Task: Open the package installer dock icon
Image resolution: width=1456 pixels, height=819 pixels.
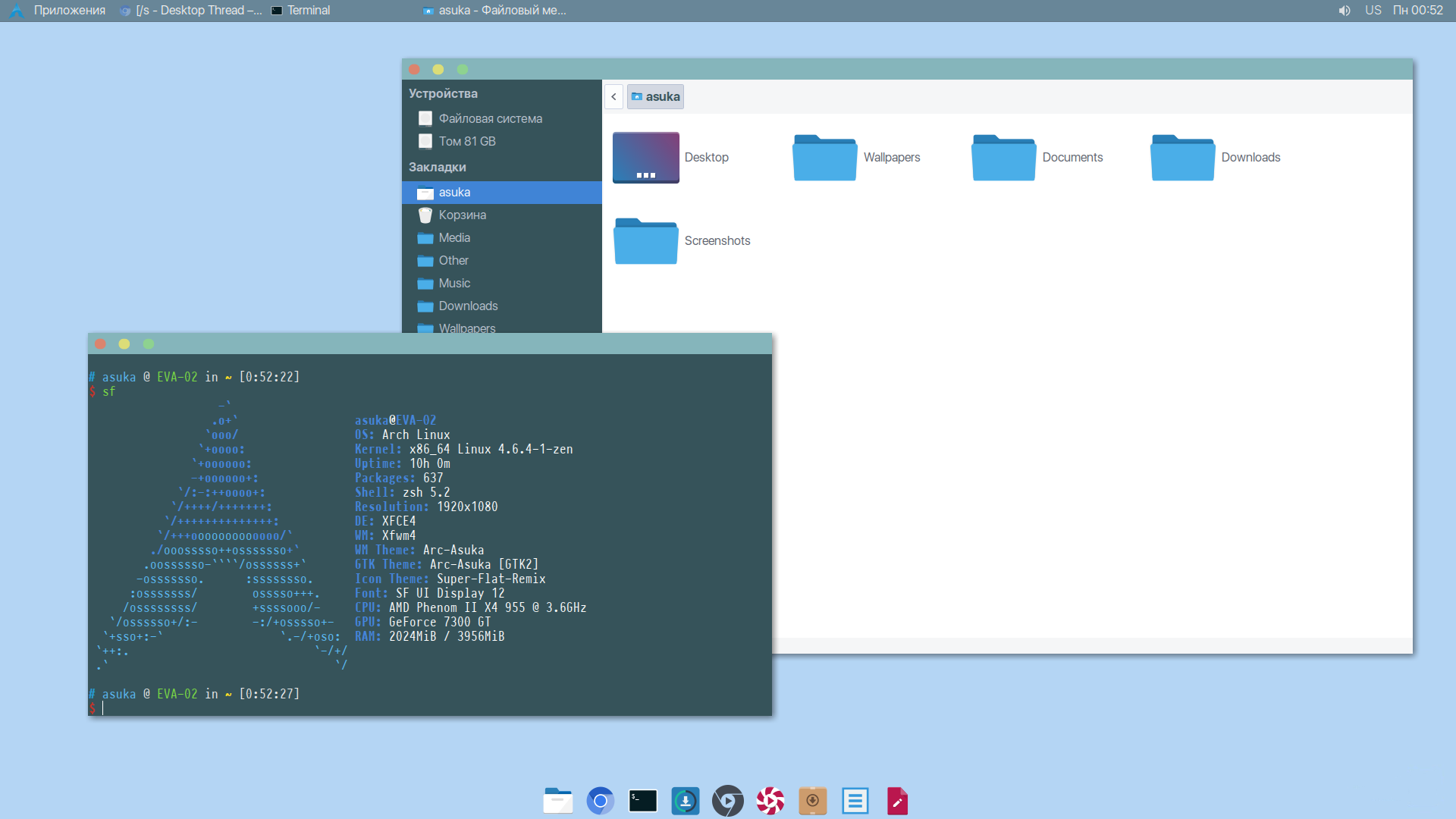Action: pyautogui.click(x=813, y=801)
